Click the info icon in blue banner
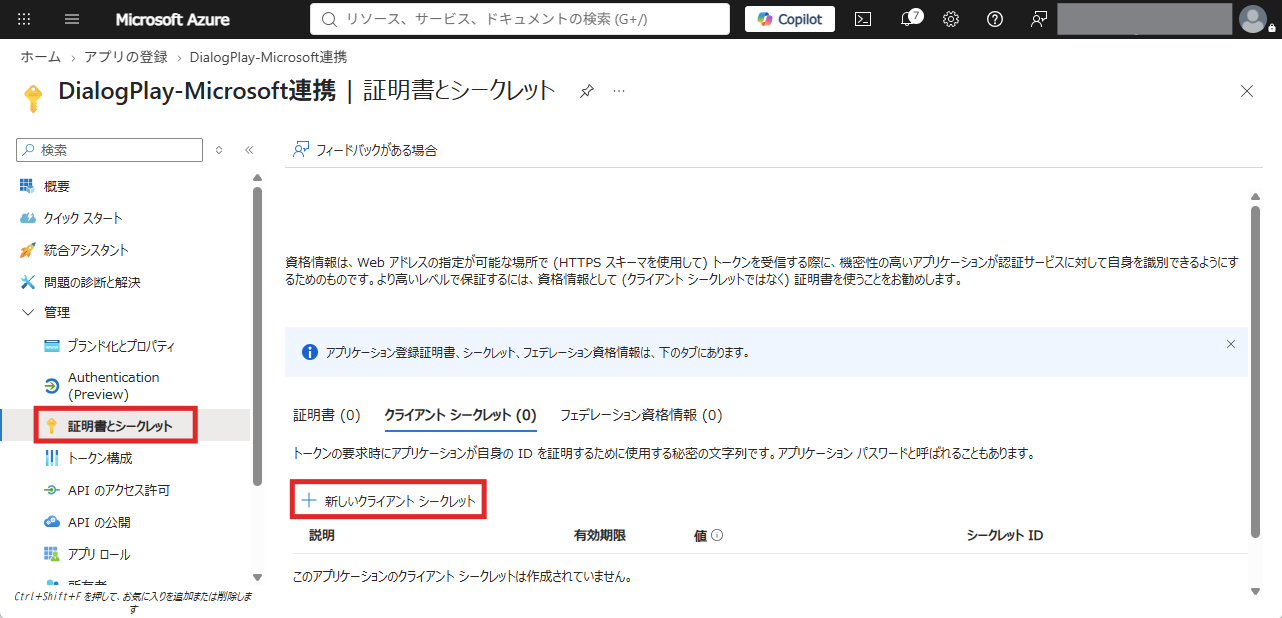Image resolution: width=1282 pixels, height=618 pixels. click(x=310, y=352)
